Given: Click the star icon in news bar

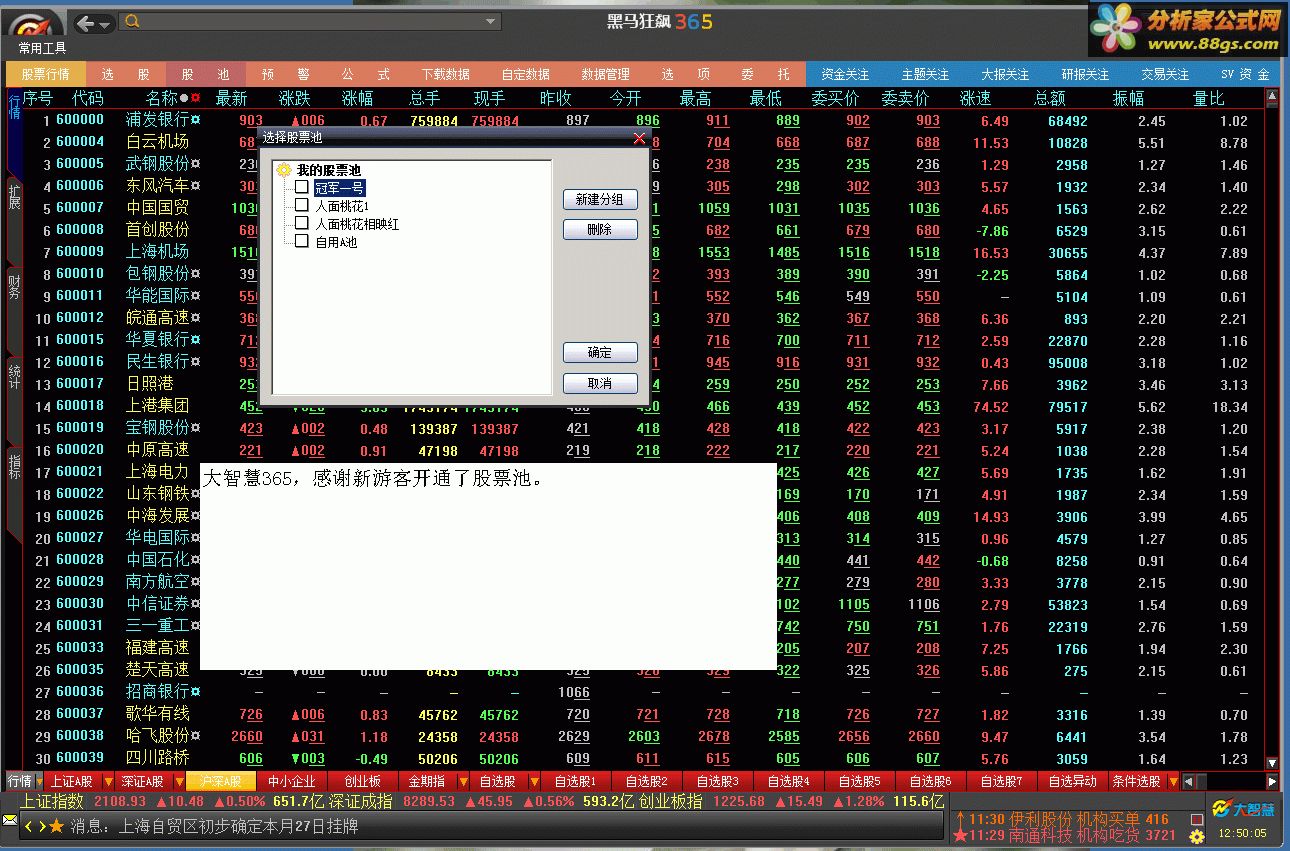Looking at the screenshot, I should pos(57,826).
